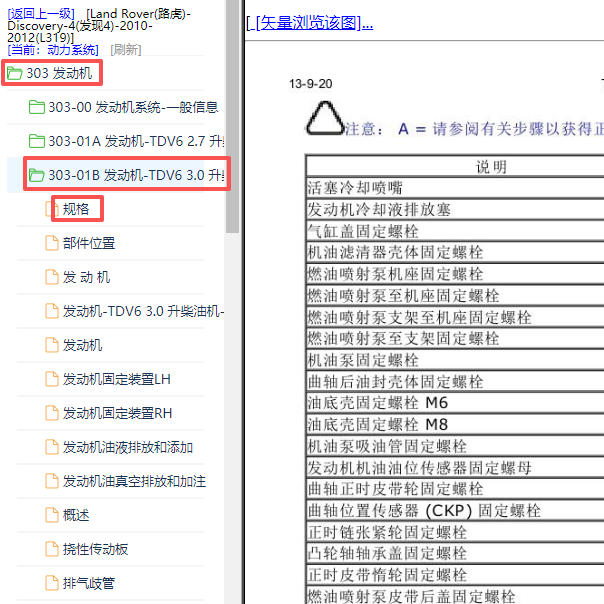
Task: Open unspaced 发动机 document above 发动机固定装置LH
Action: [82, 345]
